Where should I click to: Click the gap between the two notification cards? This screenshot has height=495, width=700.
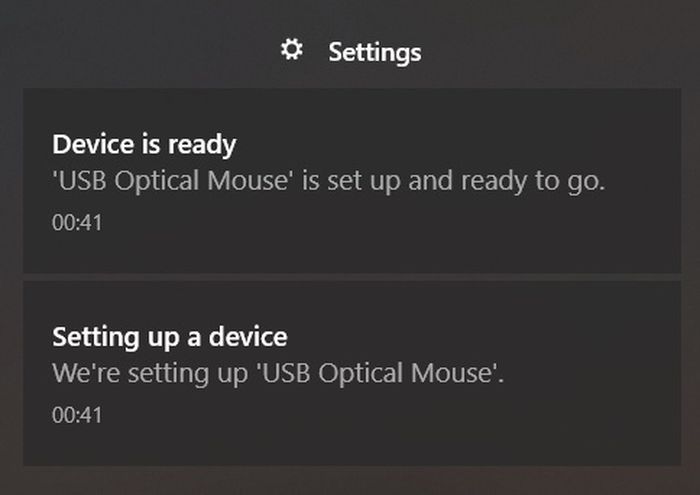click(350, 277)
